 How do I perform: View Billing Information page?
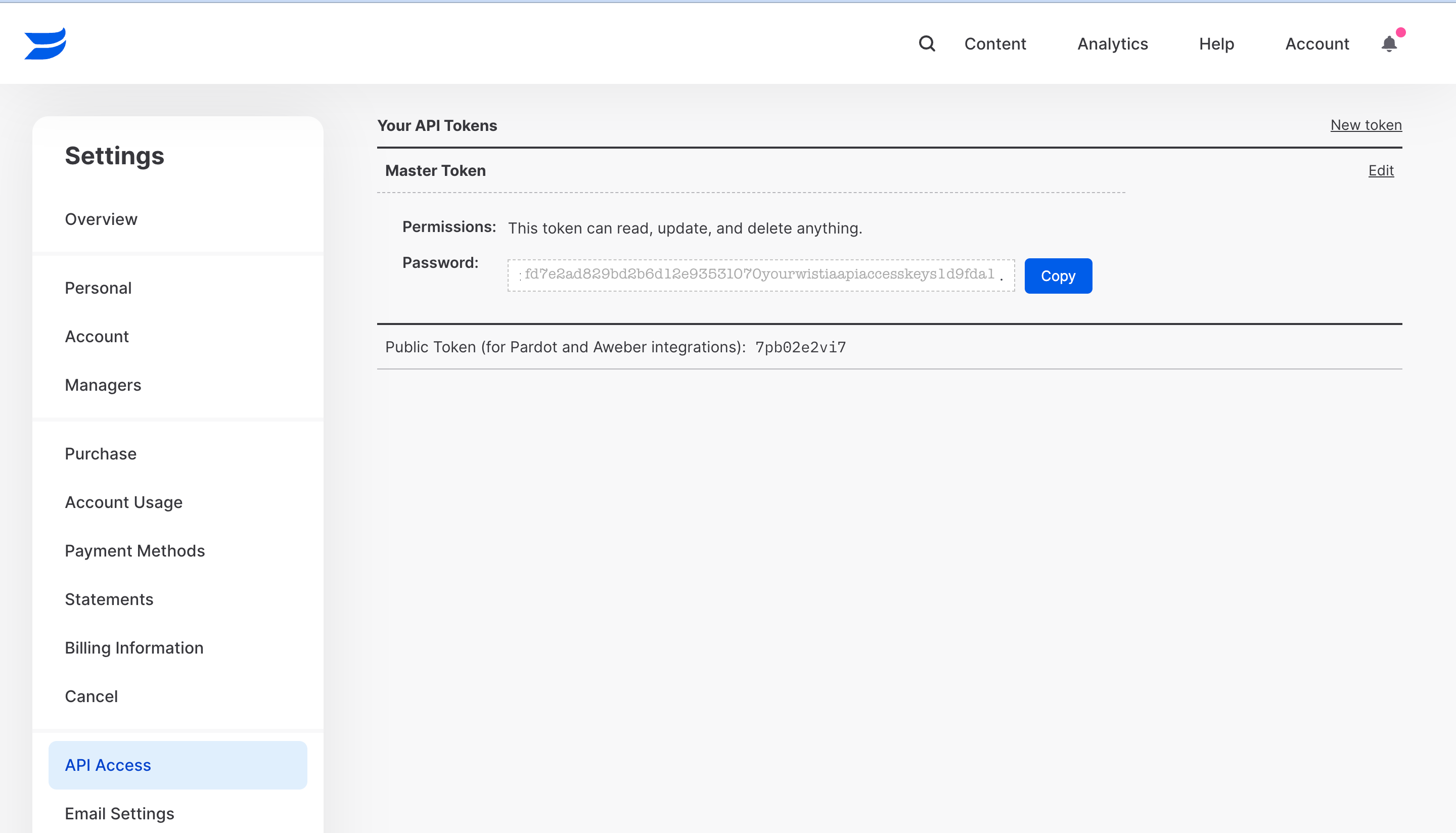134,647
